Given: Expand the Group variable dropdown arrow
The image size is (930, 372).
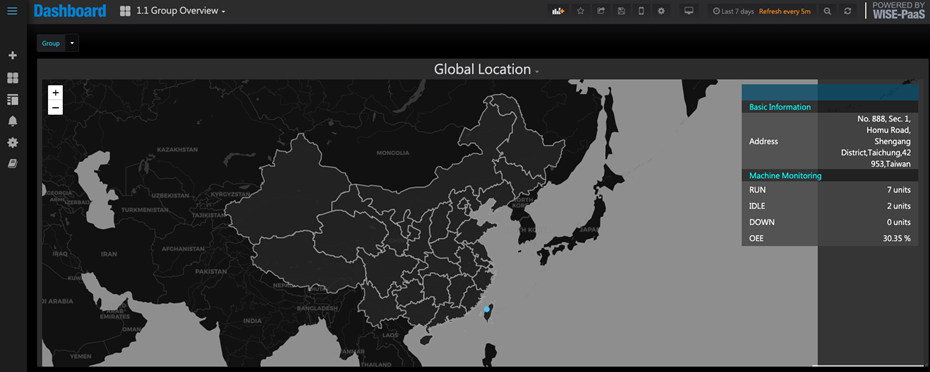Looking at the screenshot, I should (x=72, y=43).
